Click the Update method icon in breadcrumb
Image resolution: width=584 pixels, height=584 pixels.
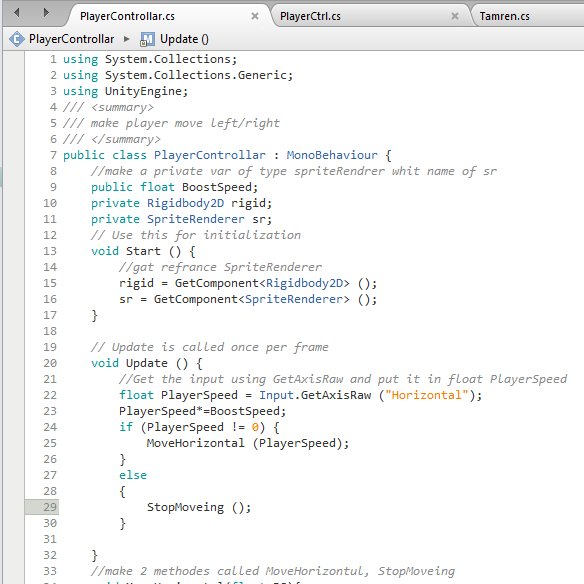(147, 39)
